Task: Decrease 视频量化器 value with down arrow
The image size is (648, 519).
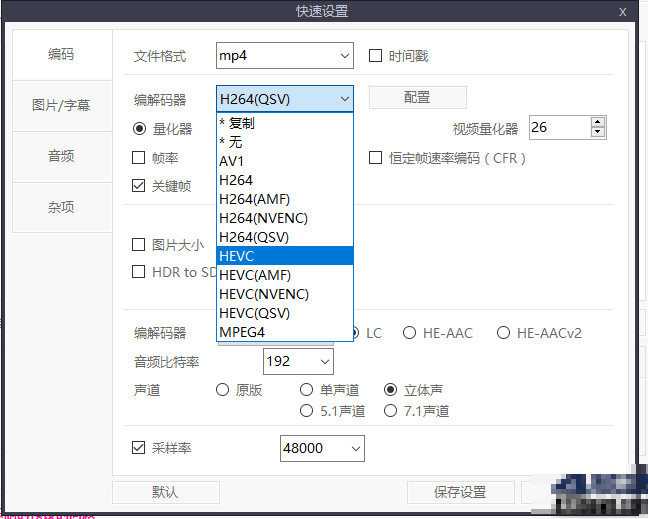Action: (x=598, y=132)
